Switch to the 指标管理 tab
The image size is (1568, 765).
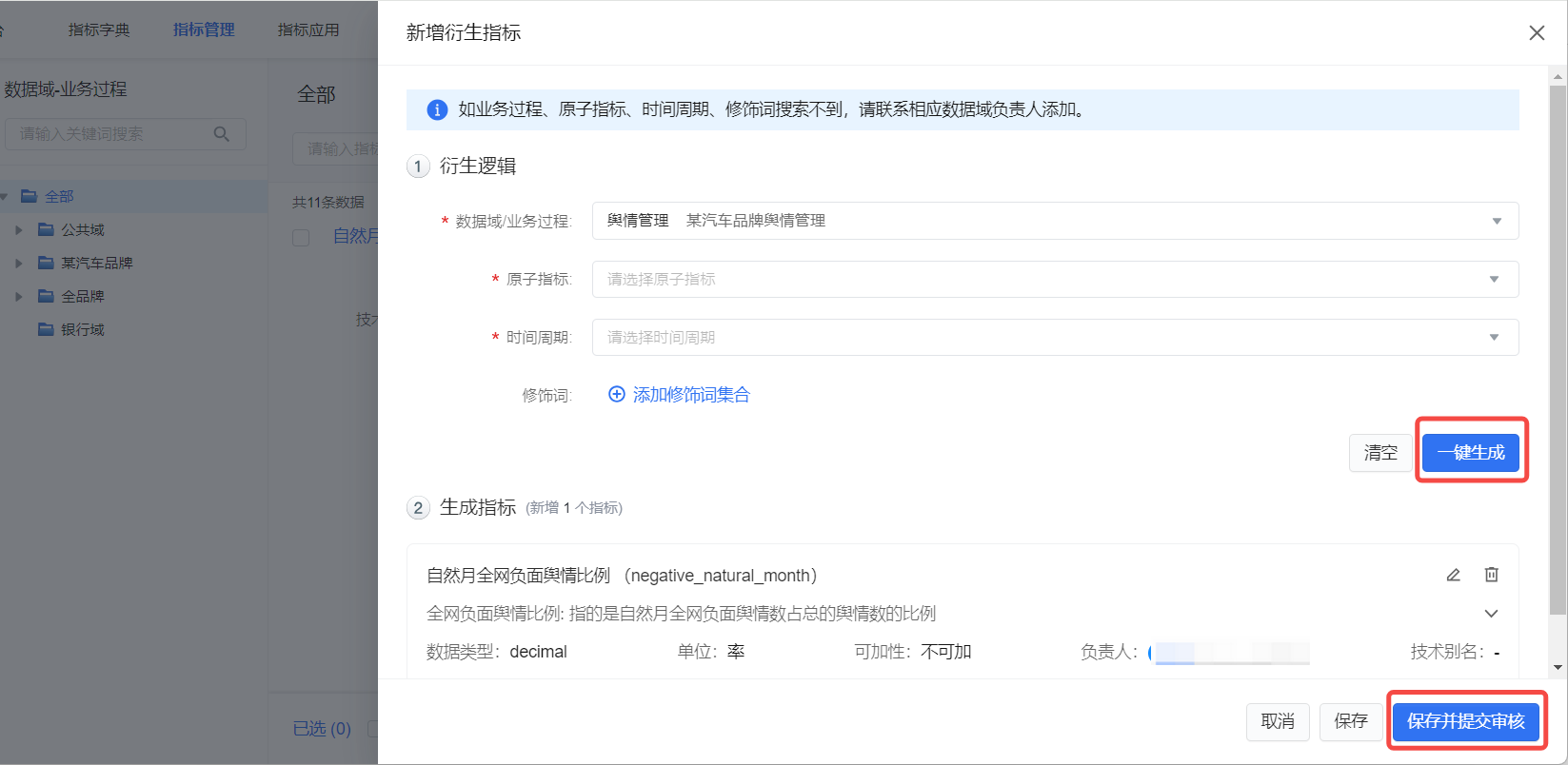point(204,29)
